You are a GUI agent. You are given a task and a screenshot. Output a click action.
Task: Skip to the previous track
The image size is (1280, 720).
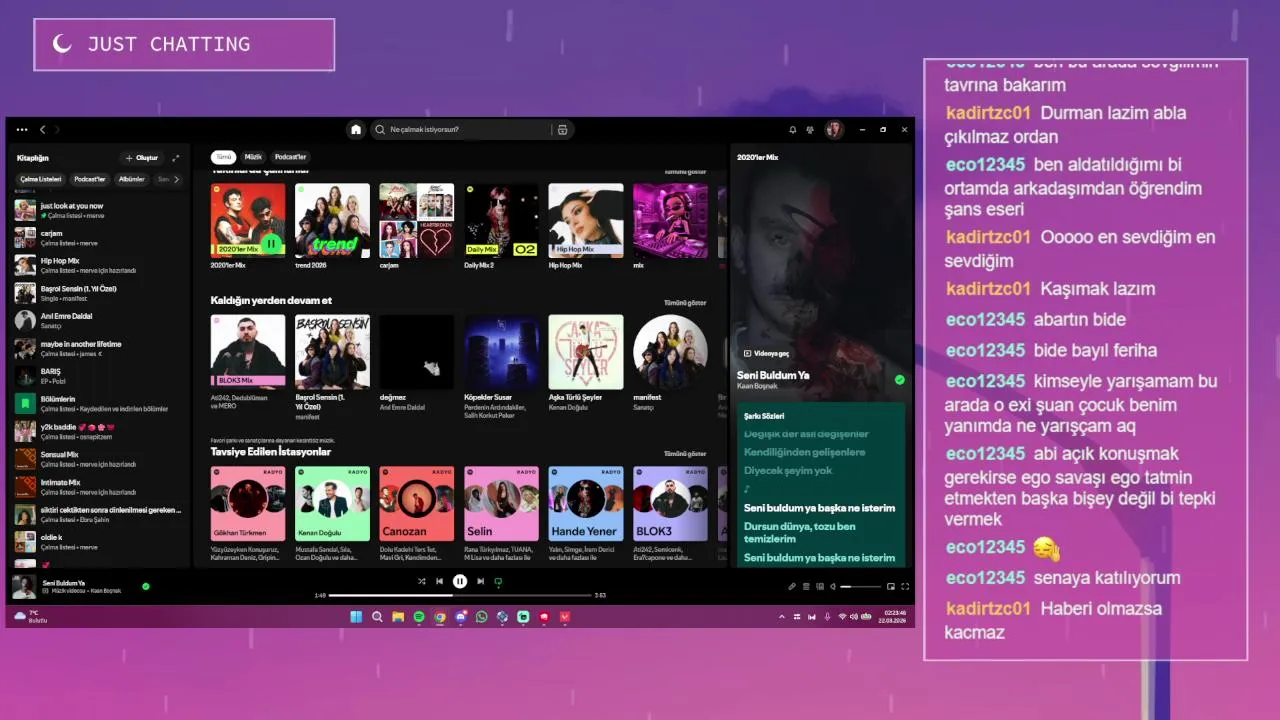(439, 581)
